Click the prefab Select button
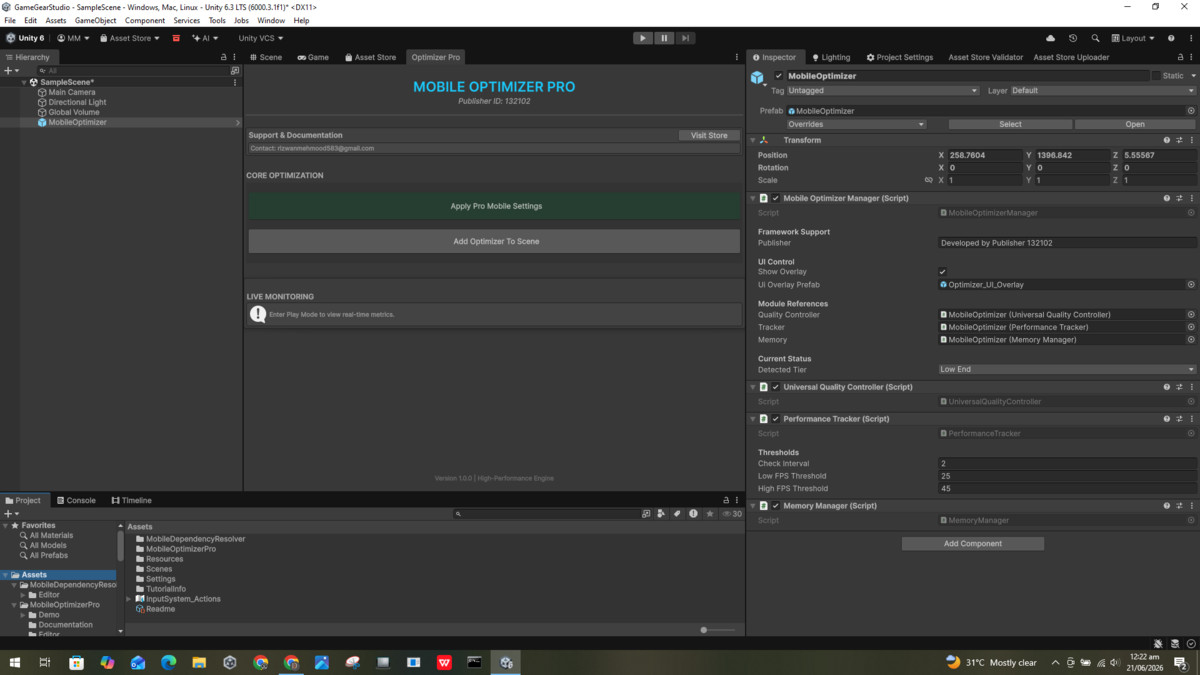The image size is (1200, 675). click(1010, 124)
